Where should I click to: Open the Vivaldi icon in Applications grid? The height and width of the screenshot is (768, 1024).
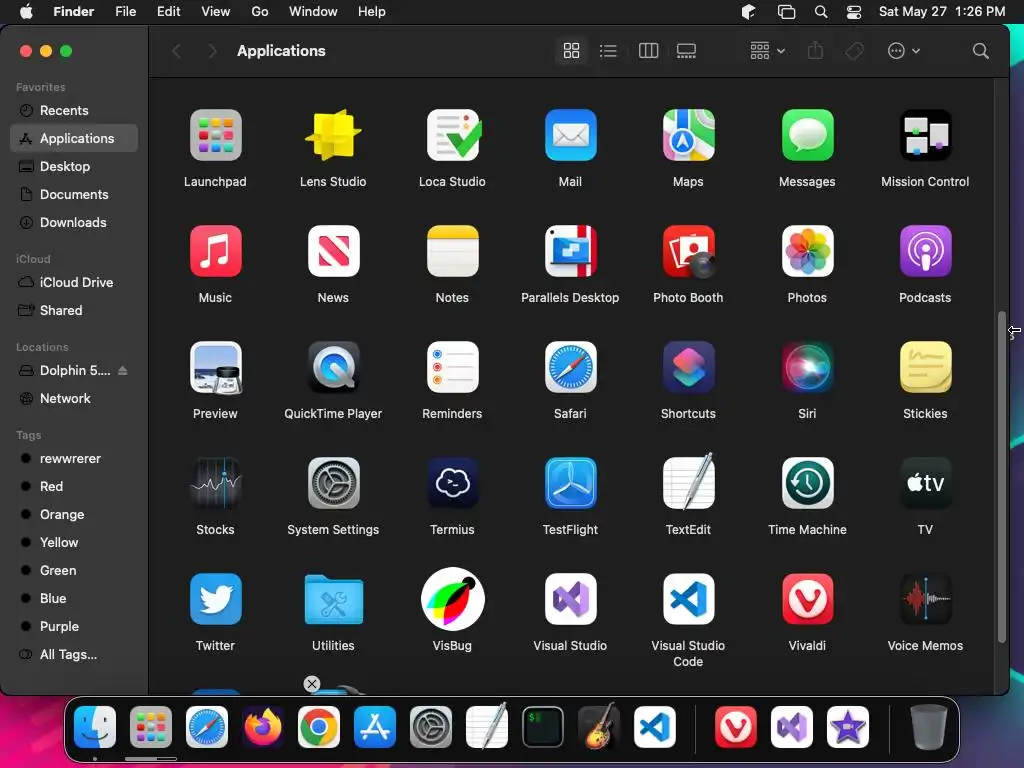pos(807,599)
